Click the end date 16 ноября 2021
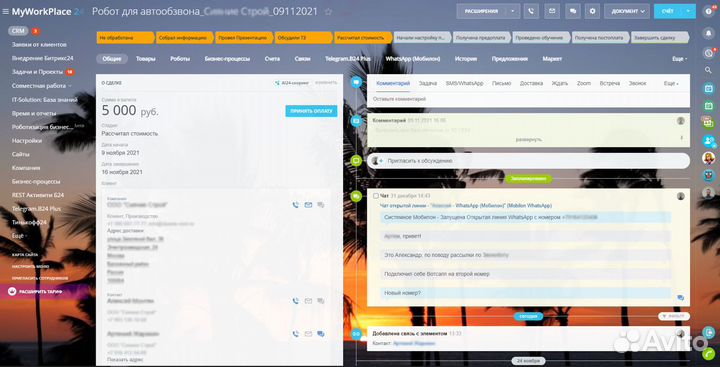 122,172
